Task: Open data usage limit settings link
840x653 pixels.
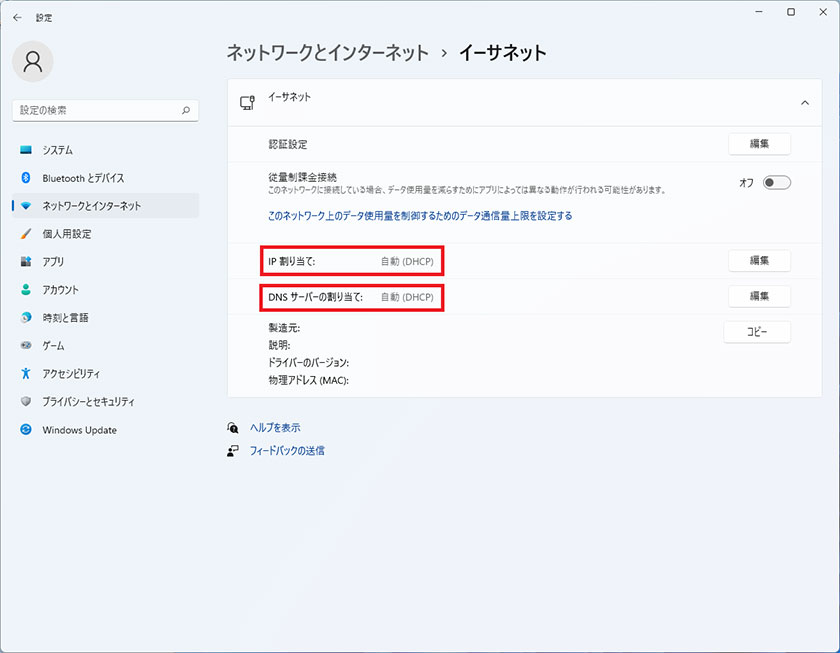Action: 420,216
